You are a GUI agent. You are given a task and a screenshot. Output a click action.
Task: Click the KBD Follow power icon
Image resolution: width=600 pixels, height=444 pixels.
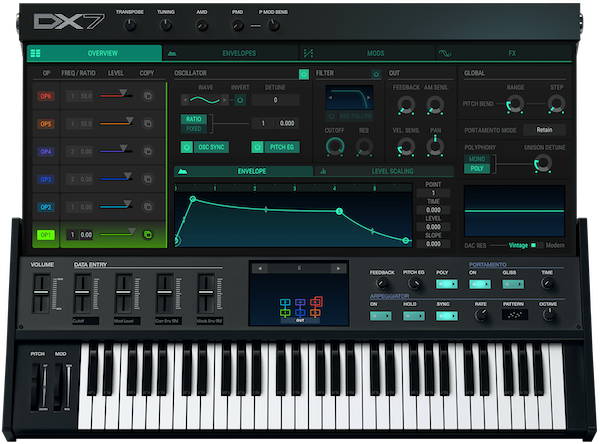click(x=331, y=116)
